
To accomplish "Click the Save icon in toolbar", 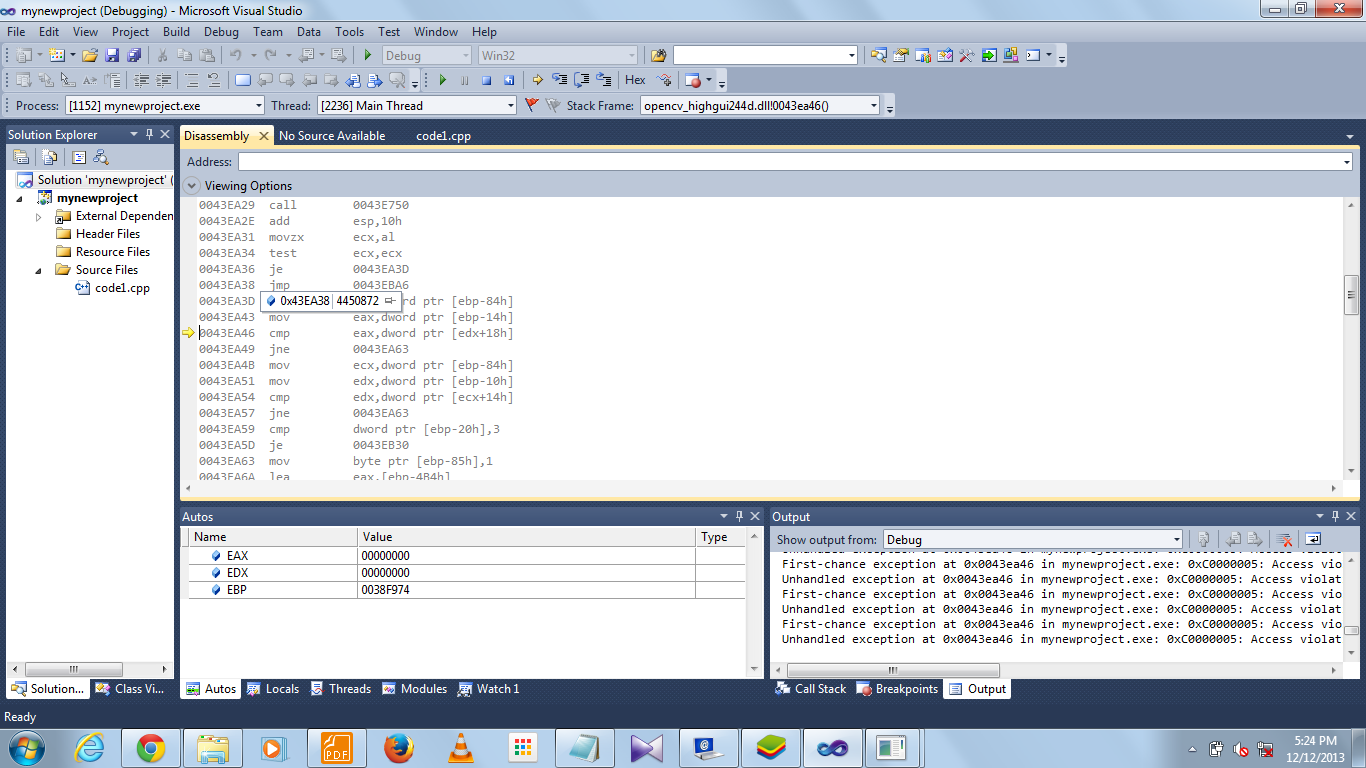I will (112, 55).
